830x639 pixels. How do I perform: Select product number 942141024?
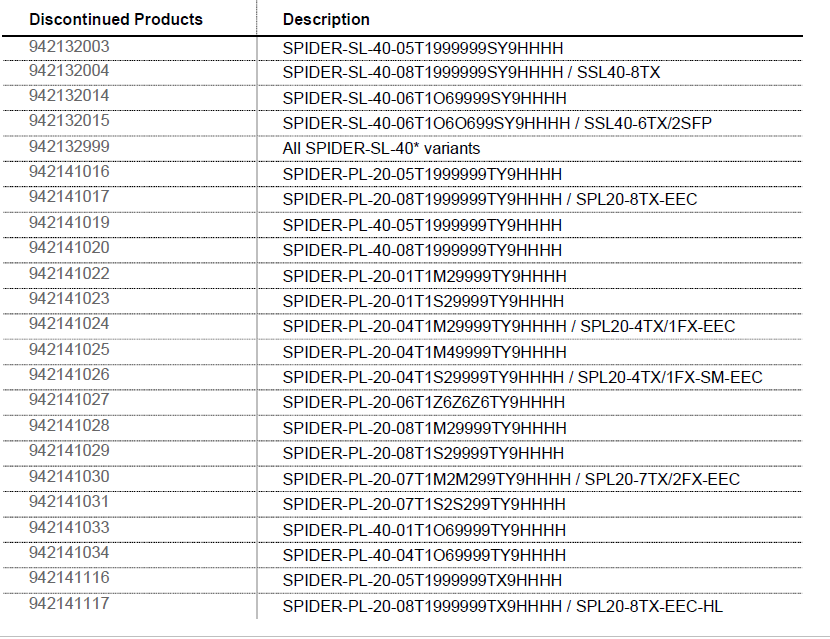(x=69, y=323)
